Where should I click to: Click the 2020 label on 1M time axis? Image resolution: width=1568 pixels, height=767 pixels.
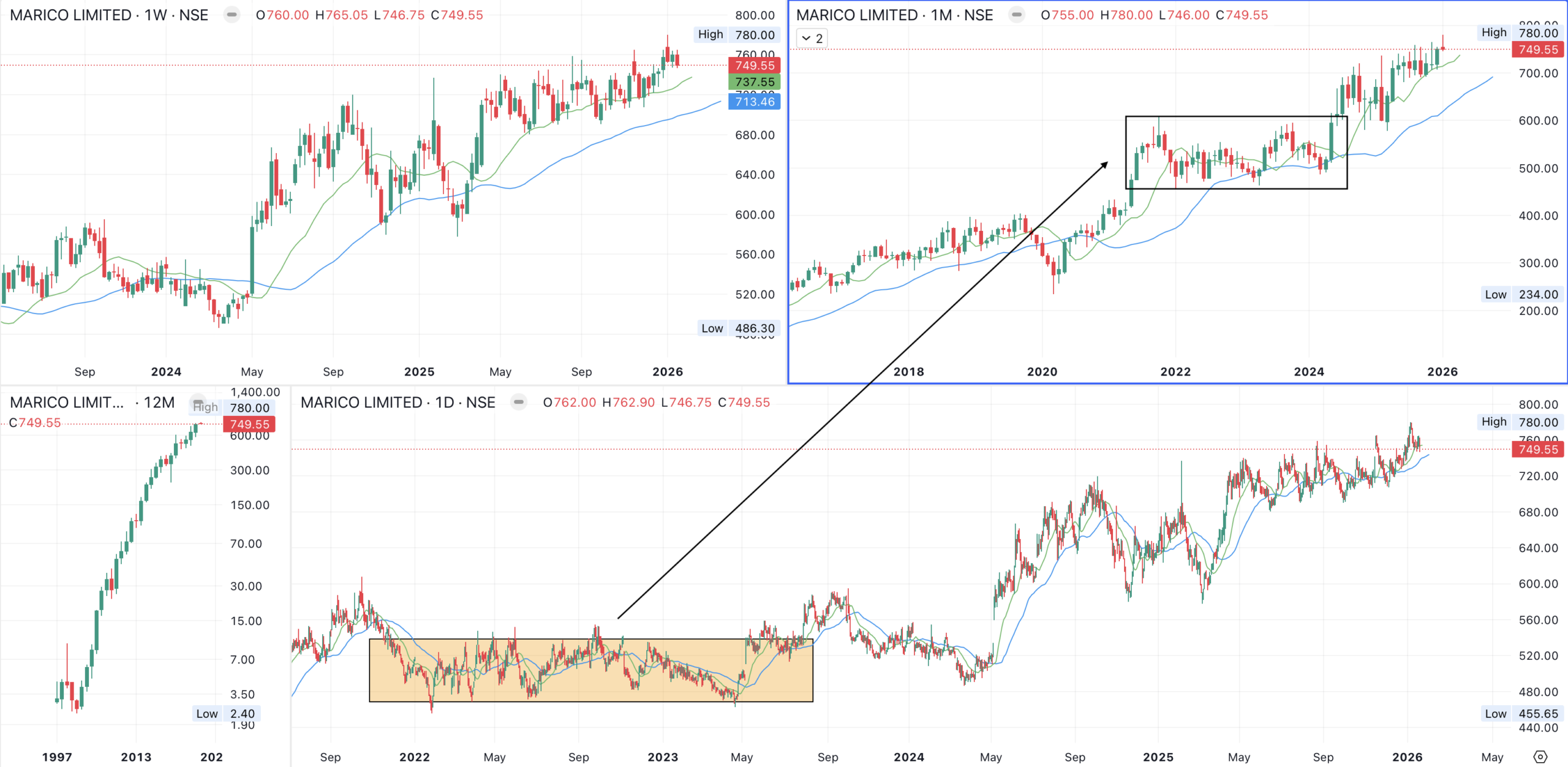(1042, 372)
